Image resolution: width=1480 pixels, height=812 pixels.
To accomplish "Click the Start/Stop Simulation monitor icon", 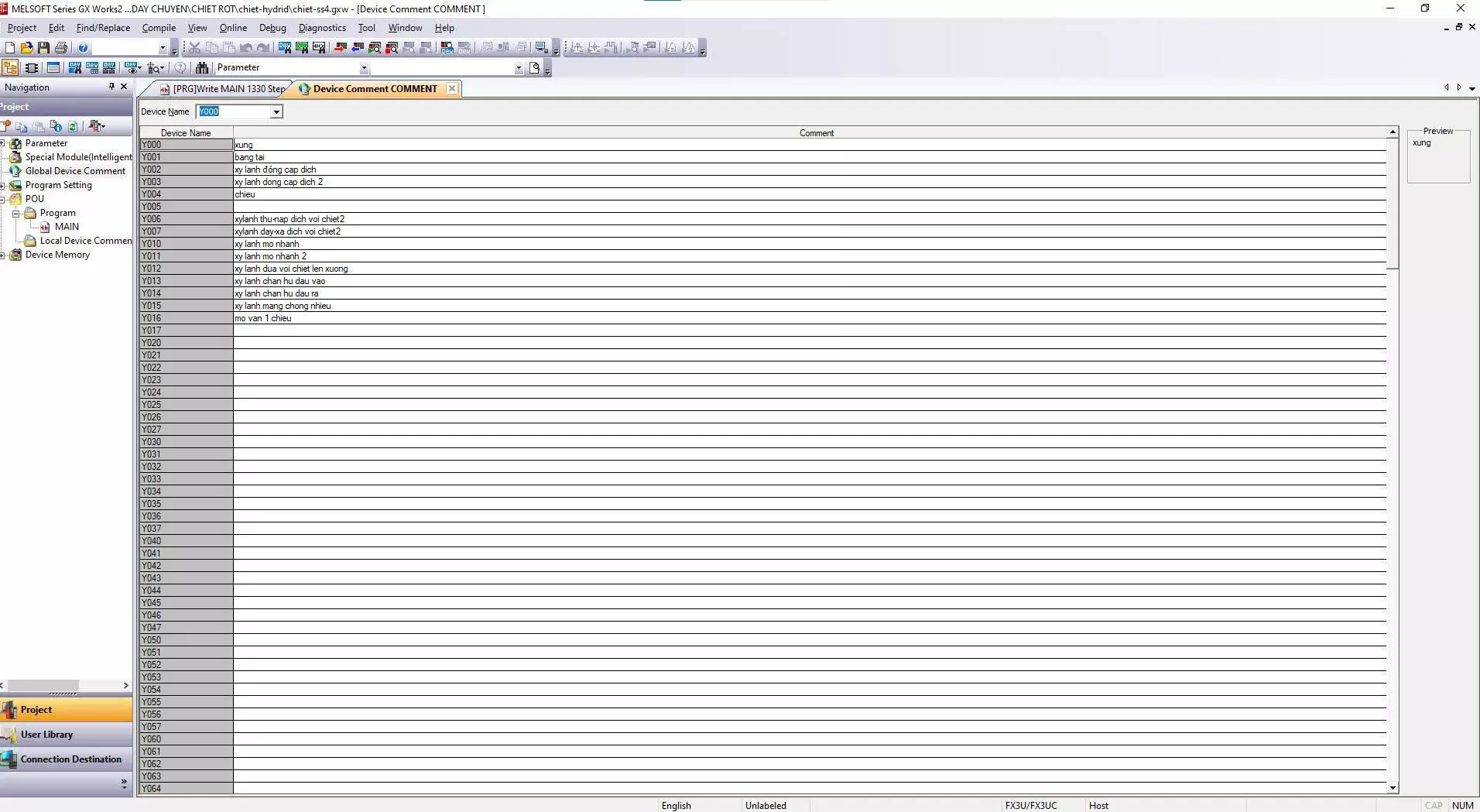I will point(542,48).
